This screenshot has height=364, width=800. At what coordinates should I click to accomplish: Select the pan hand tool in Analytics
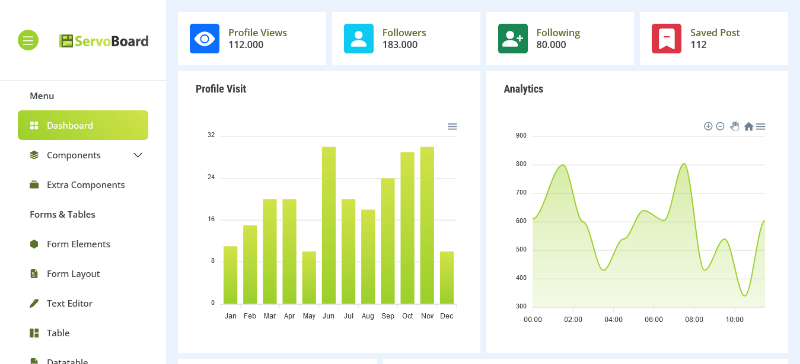coord(734,127)
